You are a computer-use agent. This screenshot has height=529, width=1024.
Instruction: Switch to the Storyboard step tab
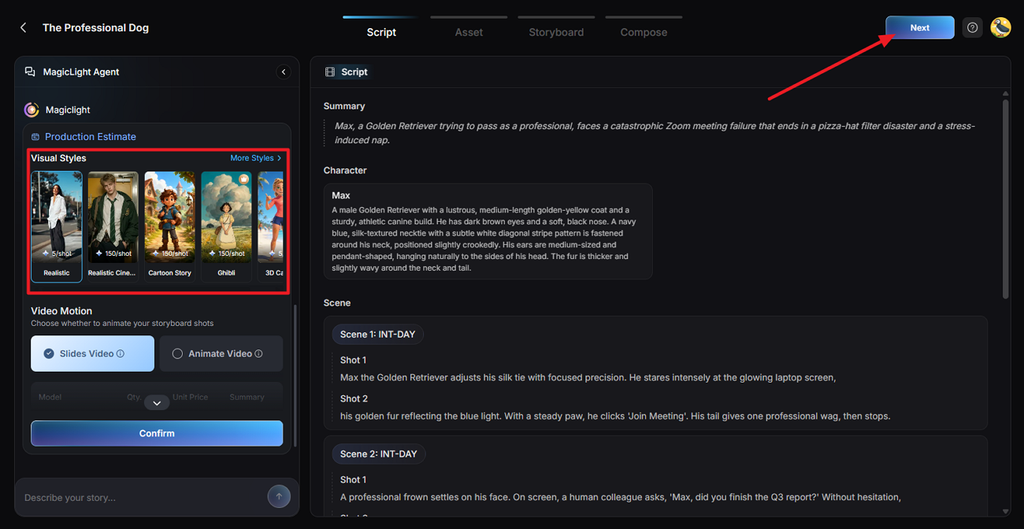coord(556,32)
